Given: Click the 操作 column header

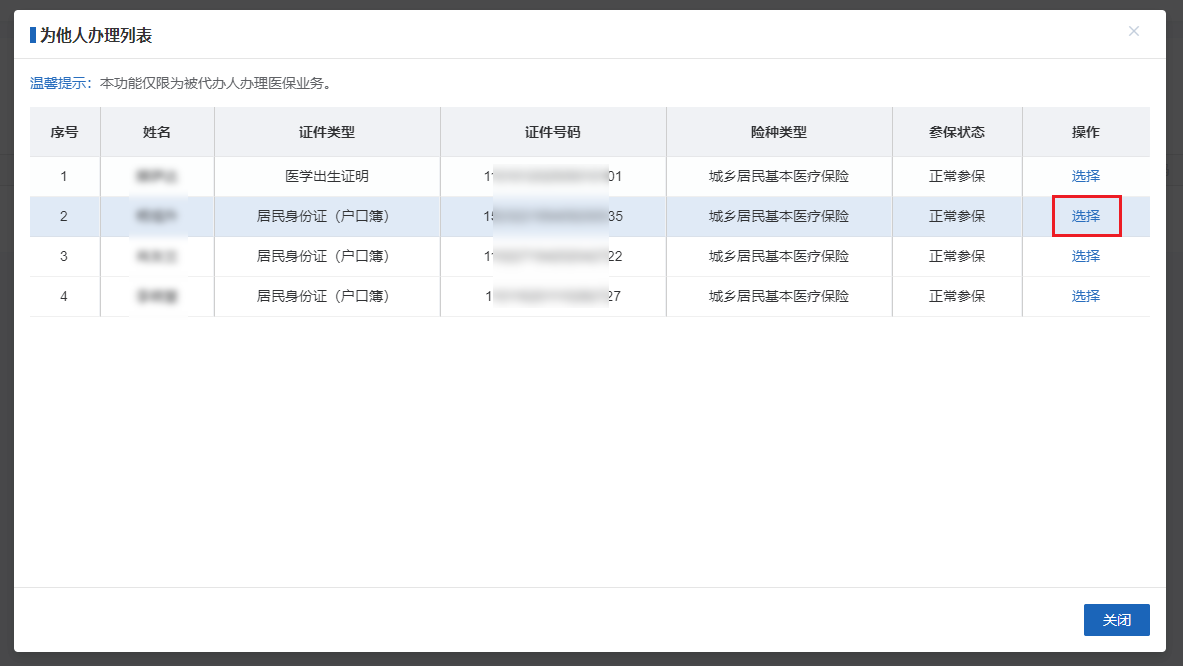Looking at the screenshot, I should click(x=1085, y=132).
